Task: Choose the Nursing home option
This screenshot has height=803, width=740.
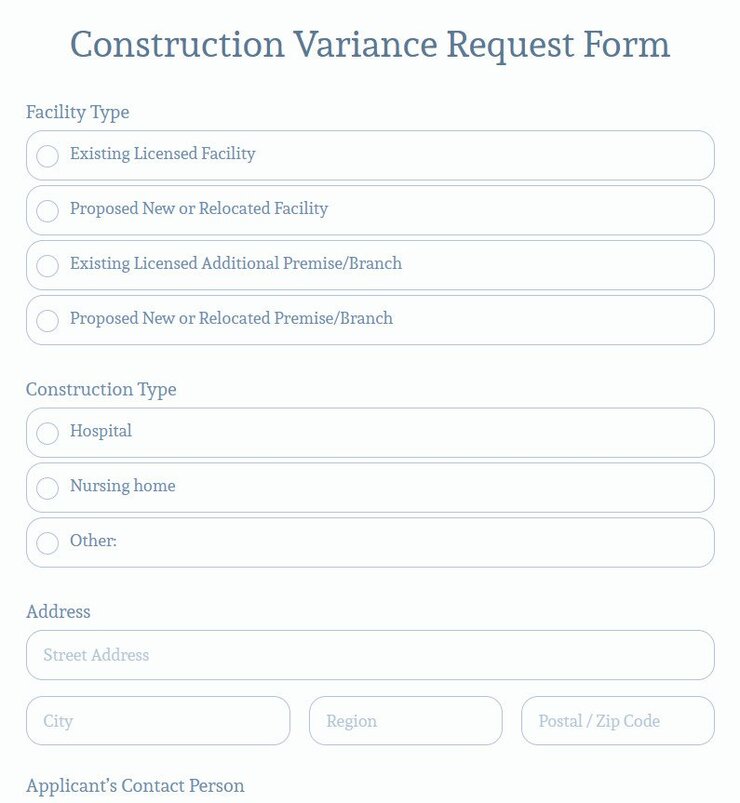Action: coord(47,488)
